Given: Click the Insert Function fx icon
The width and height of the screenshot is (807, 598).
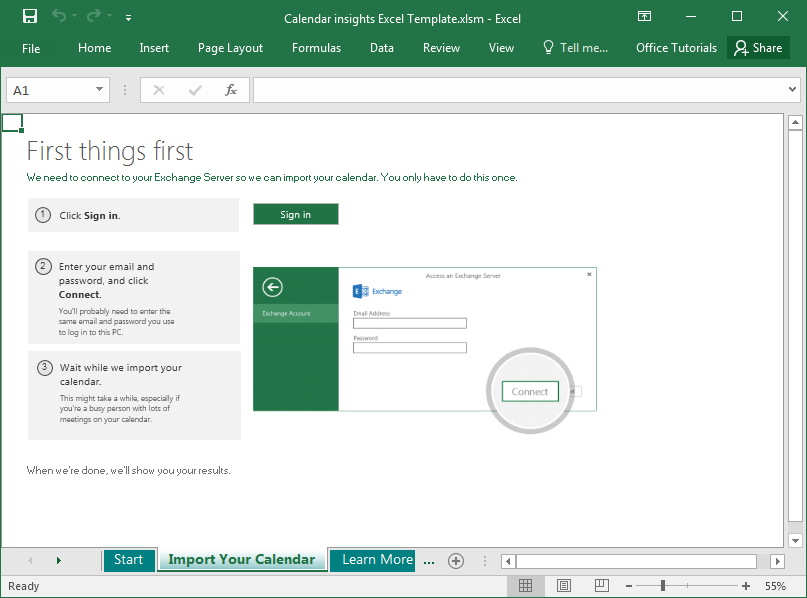Looking at the screenshot, I should click(231, 90).
